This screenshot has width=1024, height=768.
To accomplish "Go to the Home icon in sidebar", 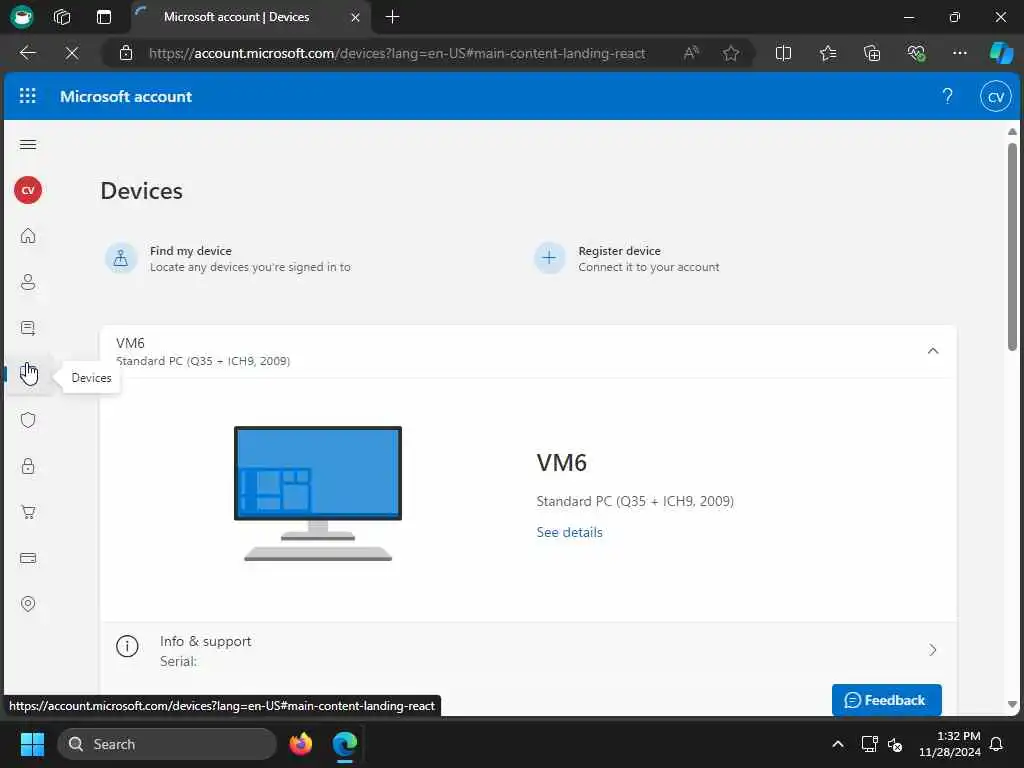I will tap(27, 236).
